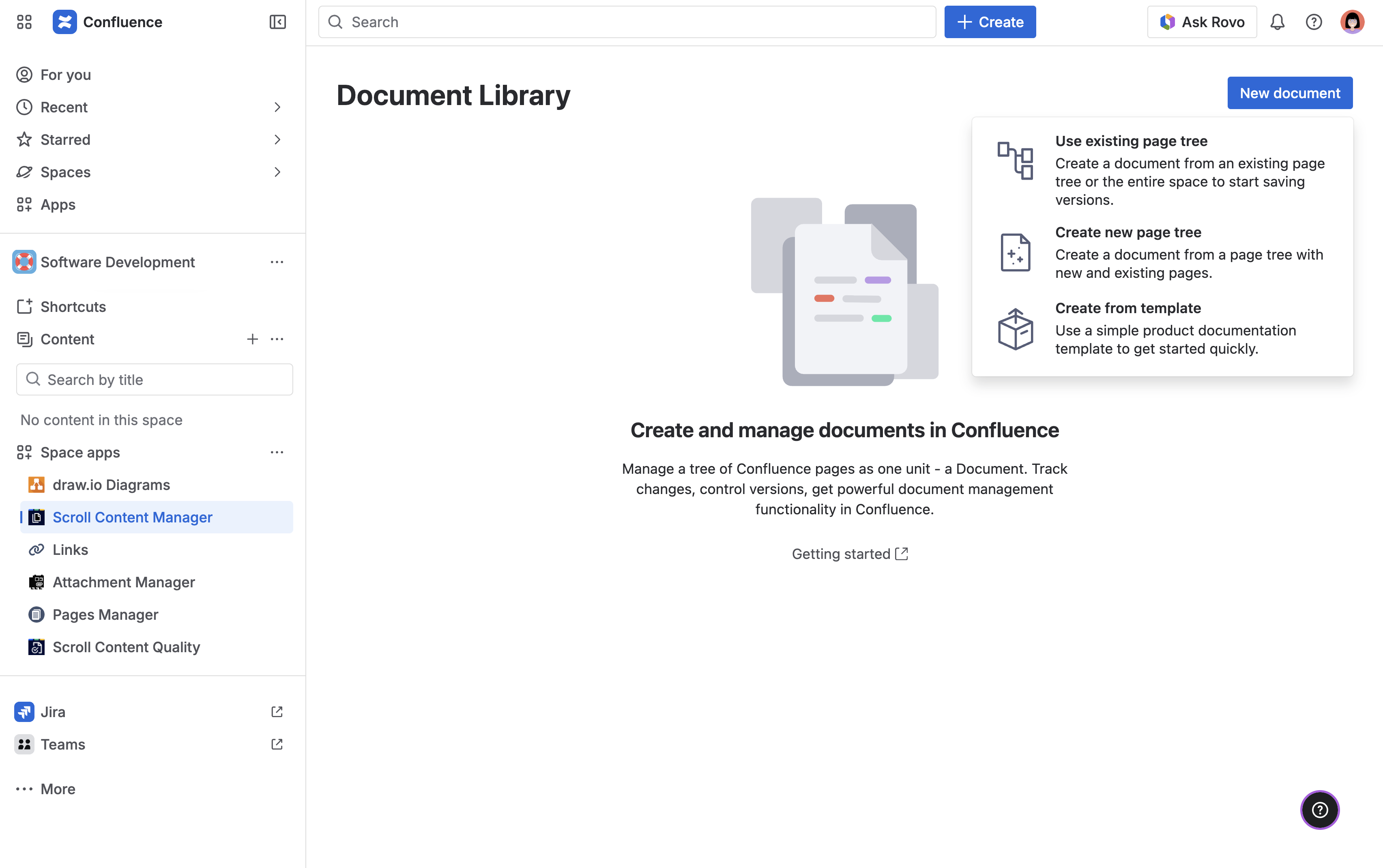Select the Attachment Manager space app
Screen dimensions: 1383x868
124,582
